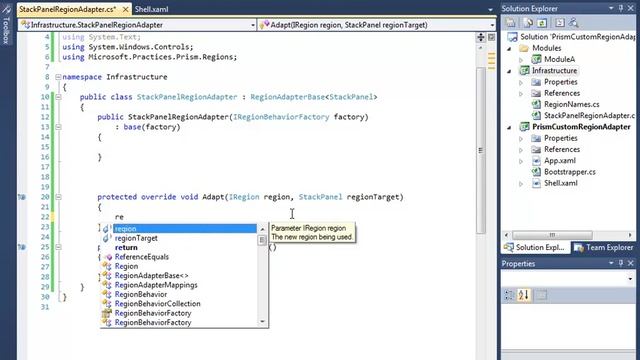This screenshot has width=640, height=360.
Task: Open Properties panel window options dropdown
Action: pyautogui.click(x=611, y=263)
